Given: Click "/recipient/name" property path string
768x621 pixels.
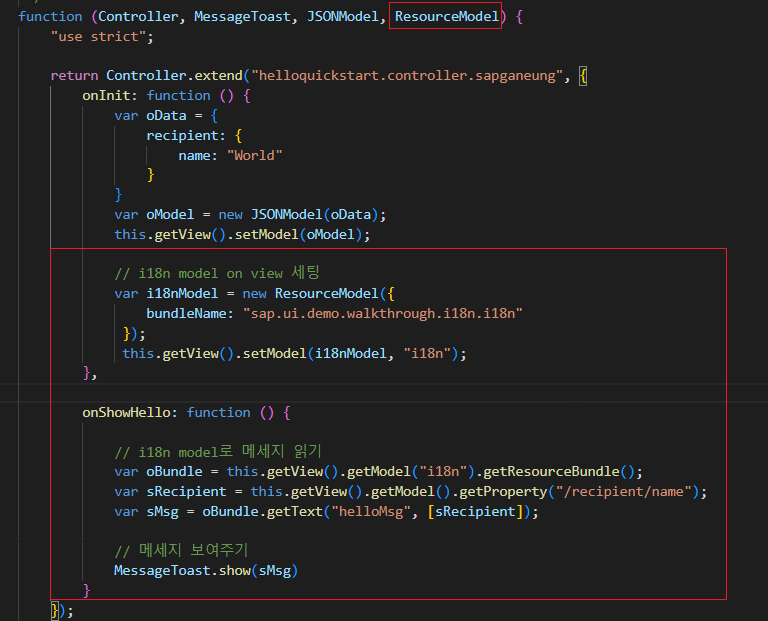Looking at the screenshot, I should 624,492.
